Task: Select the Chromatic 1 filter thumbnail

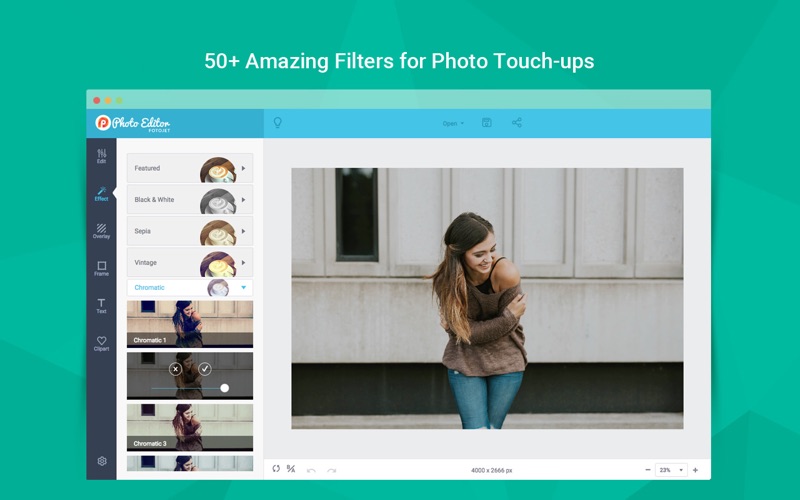Action: point(190,324)
